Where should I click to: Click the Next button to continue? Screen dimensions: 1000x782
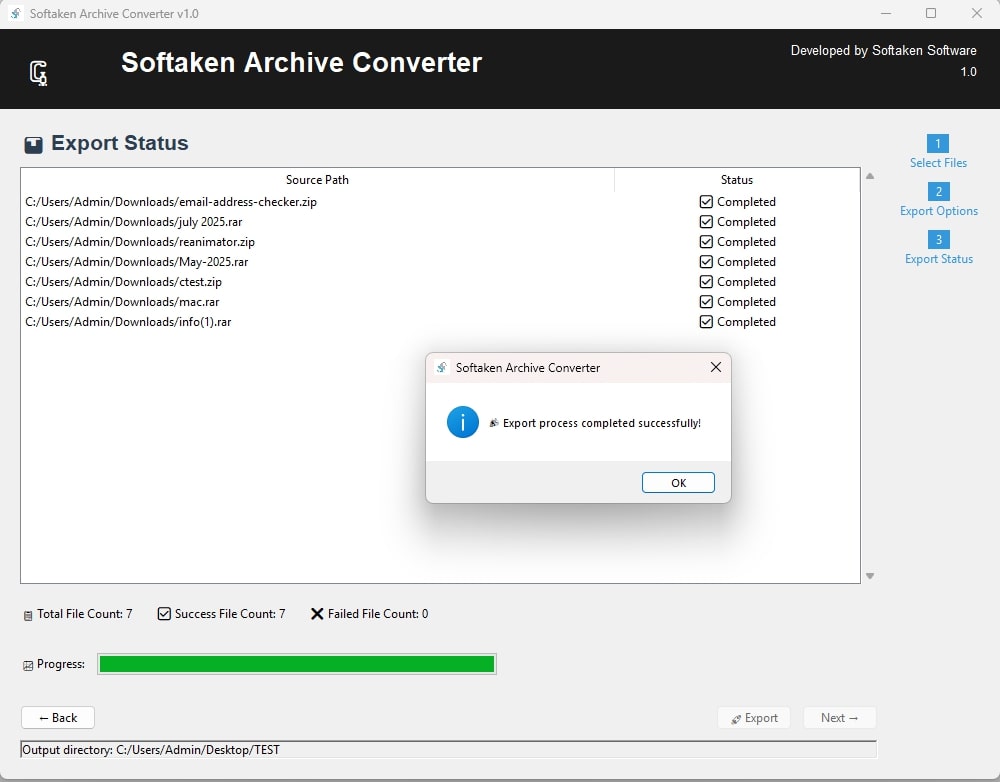click(x=839, y=717)
